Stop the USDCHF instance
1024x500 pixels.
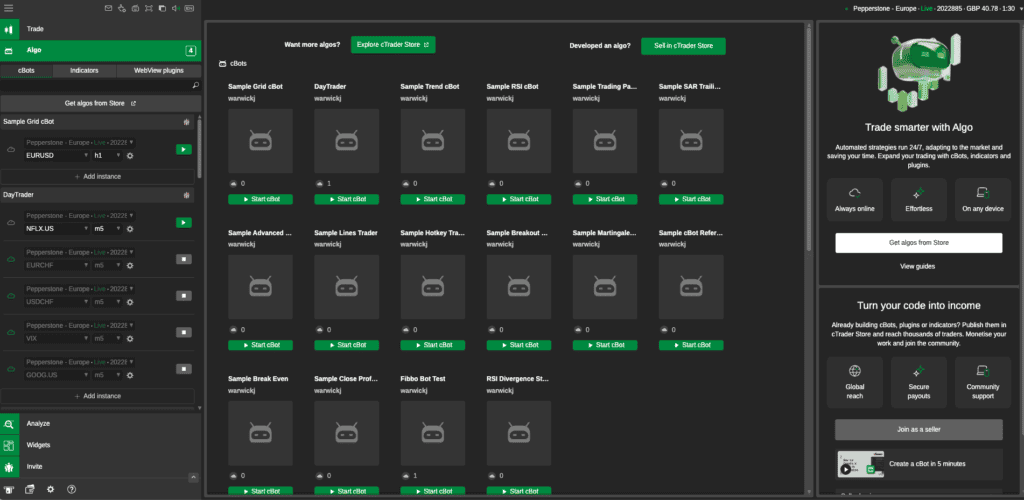click(184, 296)
